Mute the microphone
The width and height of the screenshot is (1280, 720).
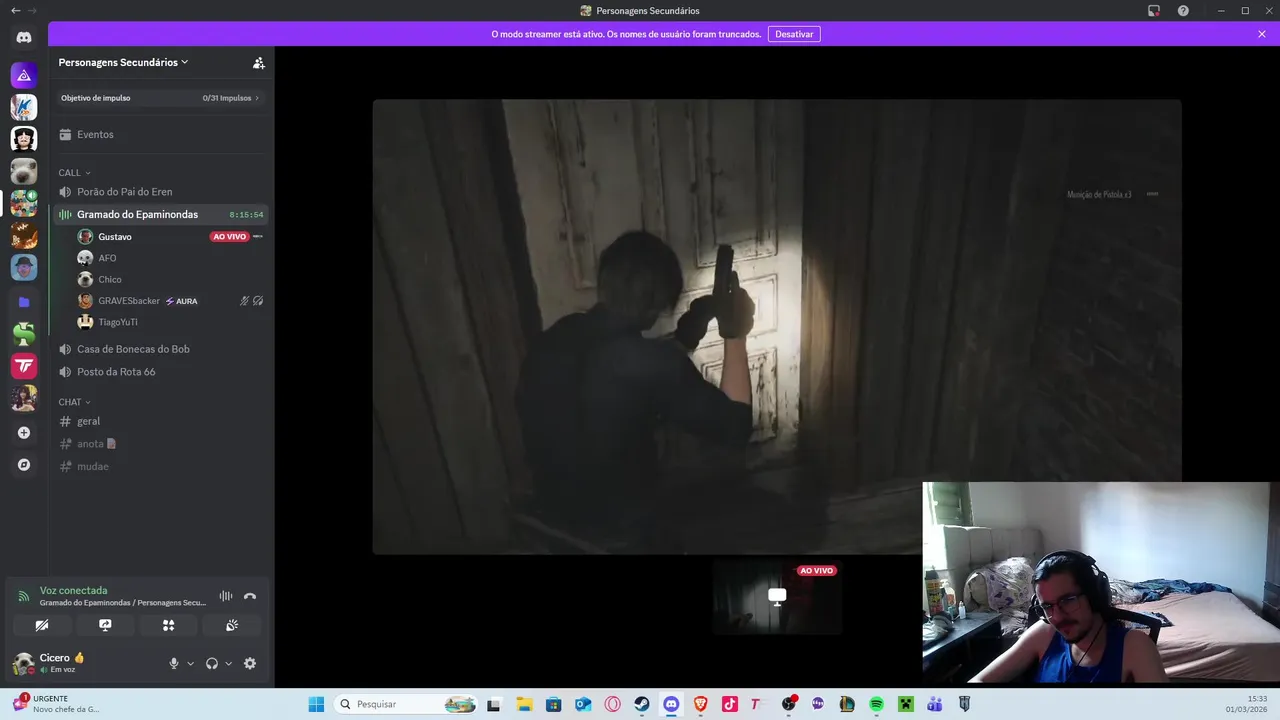point(174,663)
